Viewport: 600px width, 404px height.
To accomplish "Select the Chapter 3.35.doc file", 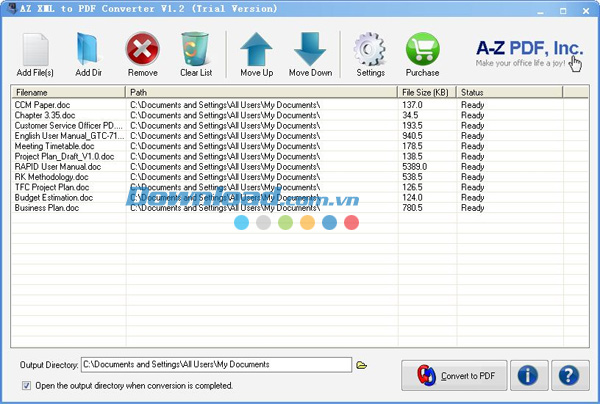I will coord(45,115).
